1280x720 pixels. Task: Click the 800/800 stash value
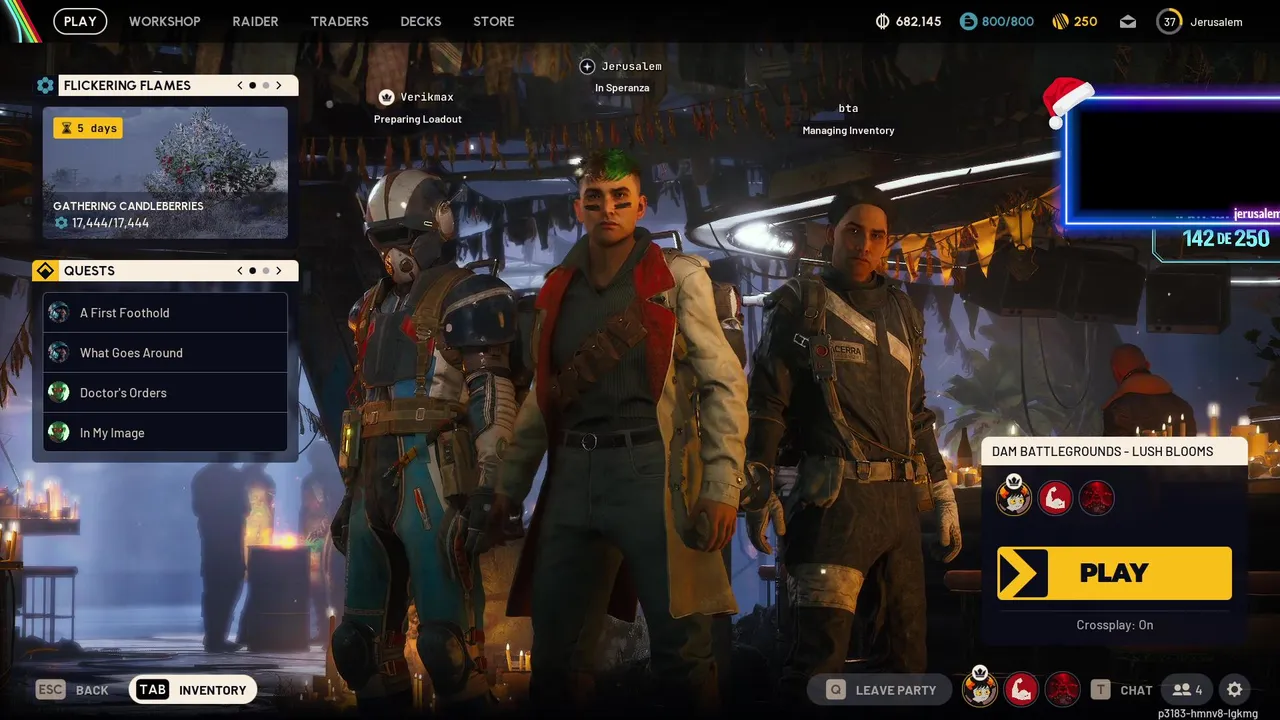[1008, 21]
